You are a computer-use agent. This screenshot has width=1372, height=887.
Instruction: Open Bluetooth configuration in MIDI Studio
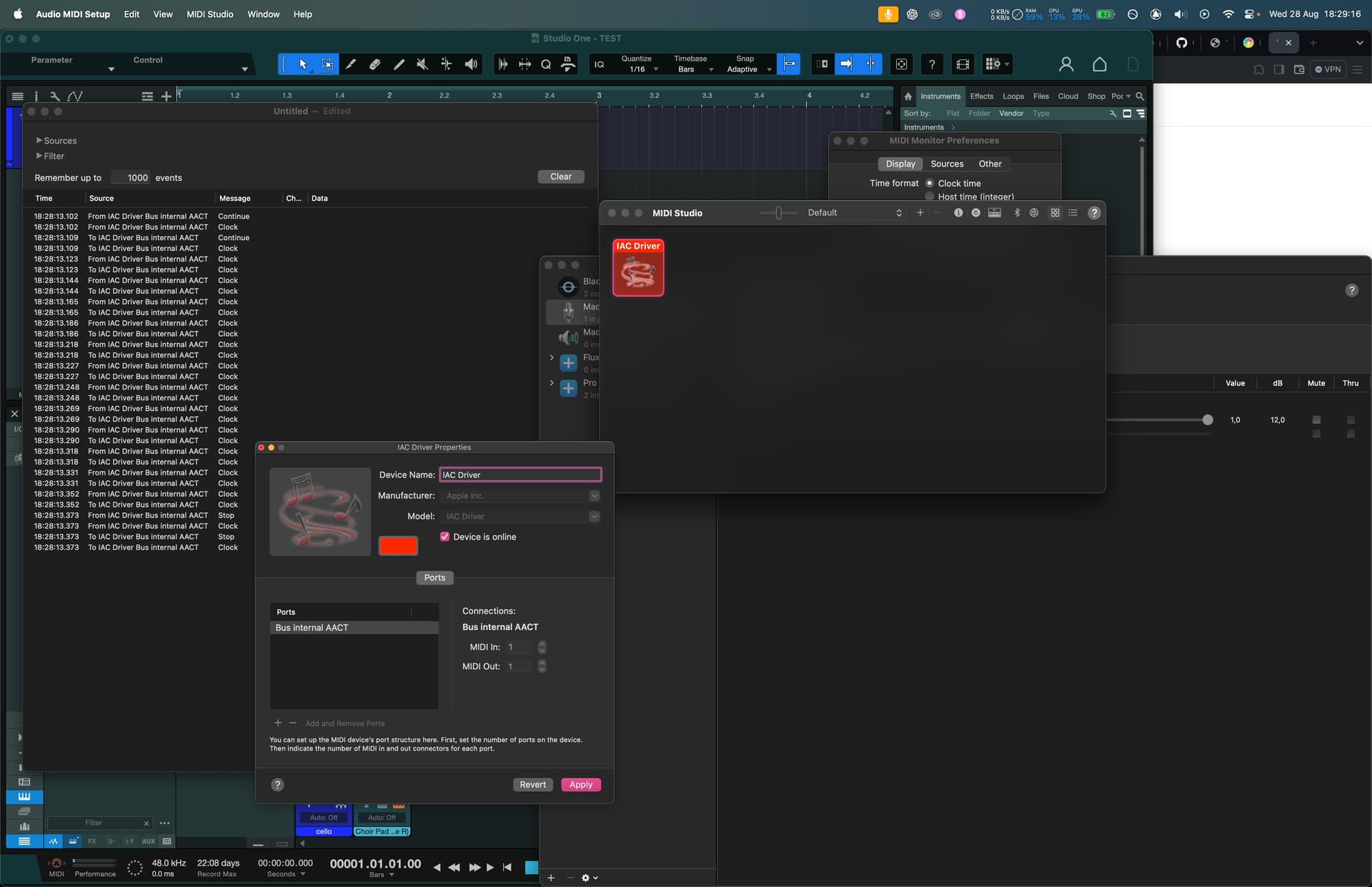click(1017, 213)
